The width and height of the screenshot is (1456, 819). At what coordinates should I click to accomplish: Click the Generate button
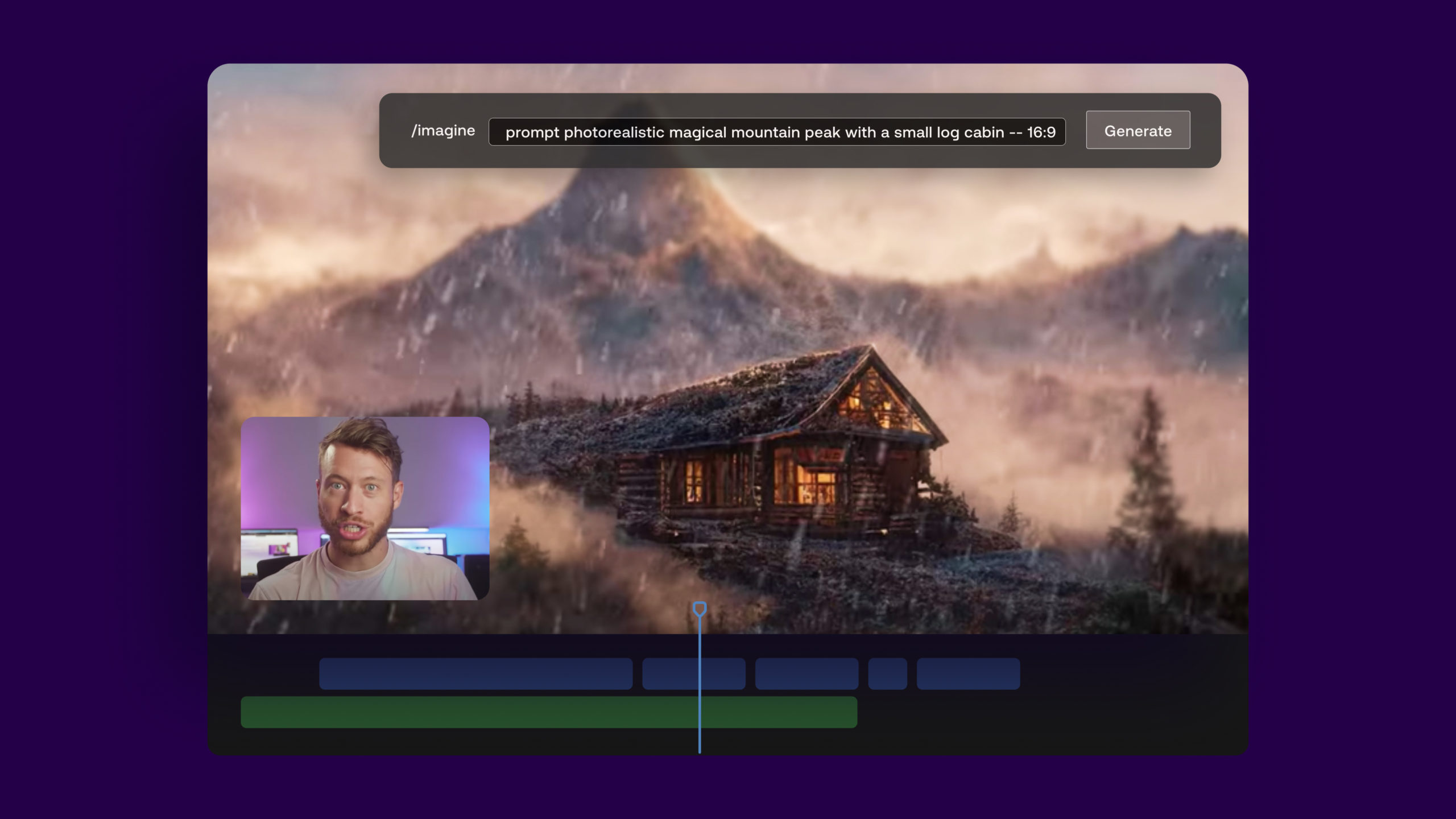click(x=1137, y=130)
